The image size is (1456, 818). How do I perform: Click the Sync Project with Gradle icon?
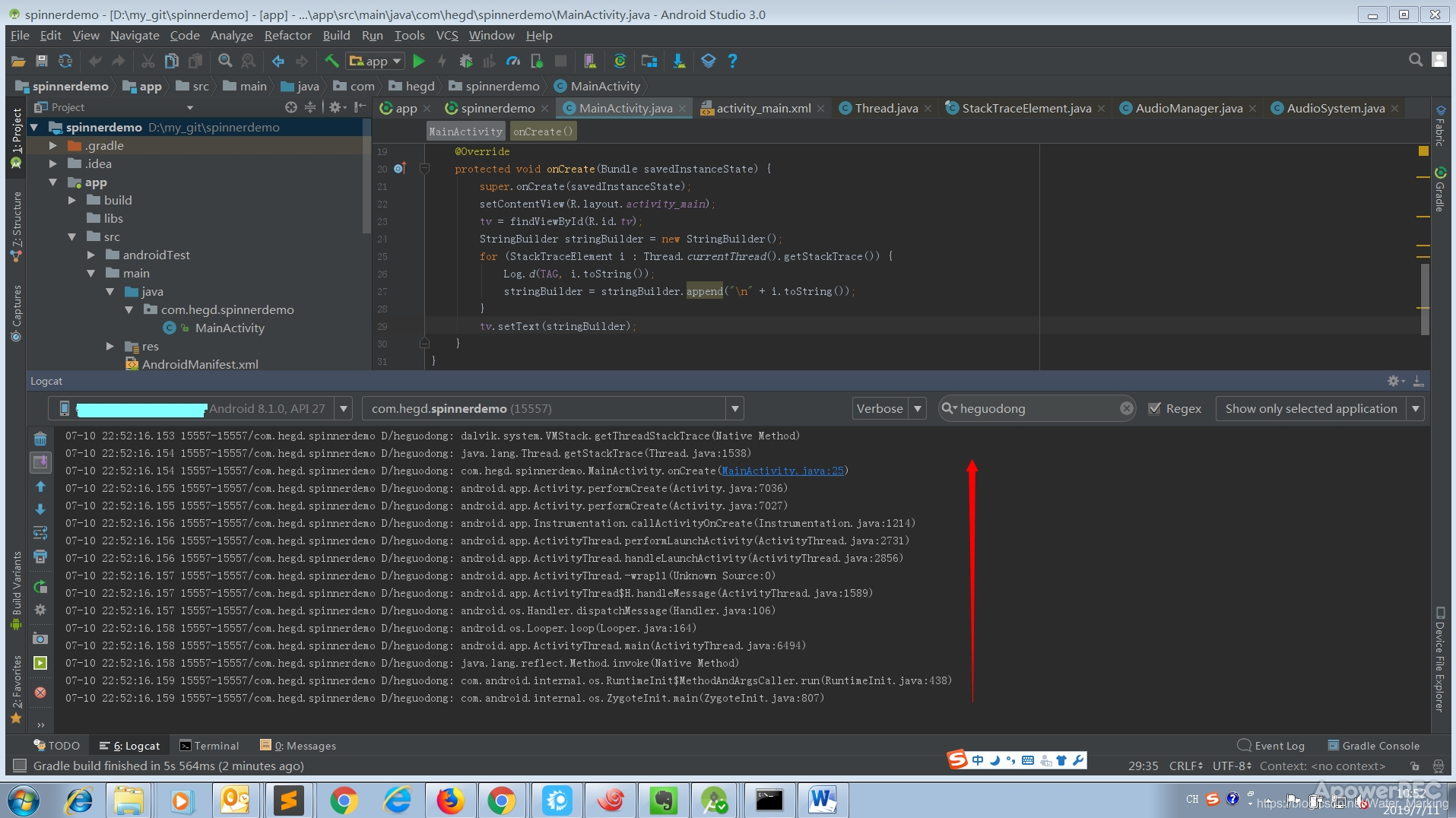tap(620, 61)
